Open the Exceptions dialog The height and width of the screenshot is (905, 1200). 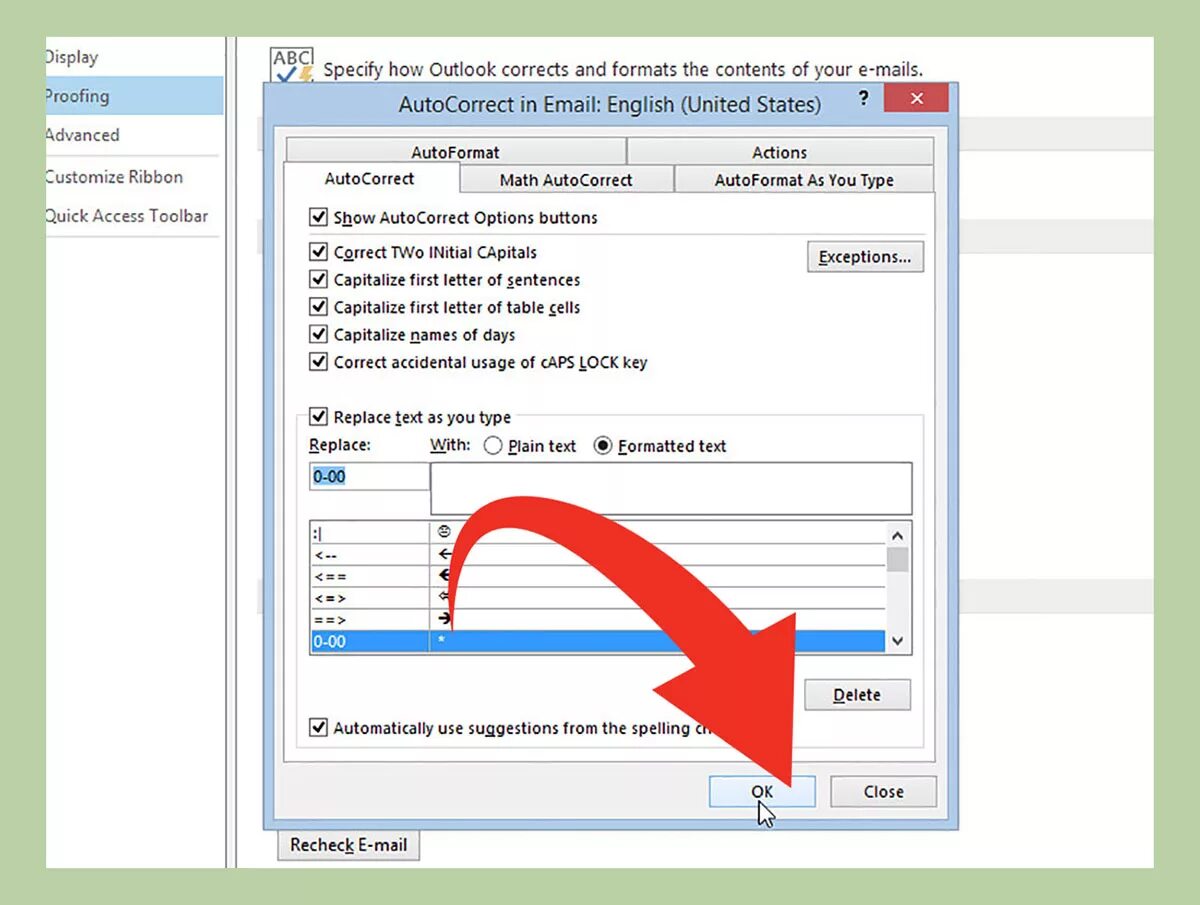[865, 257]
